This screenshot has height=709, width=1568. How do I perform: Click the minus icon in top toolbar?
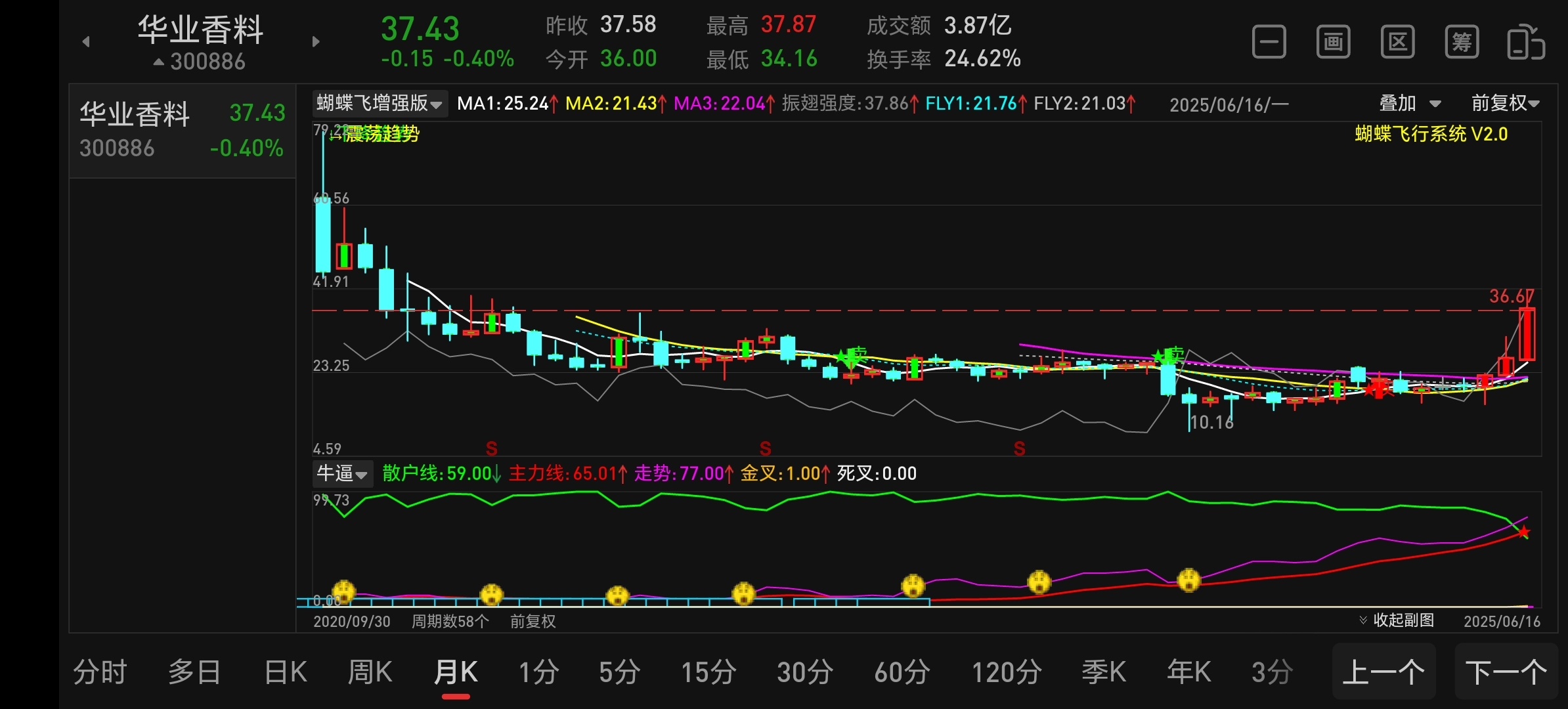1269,43
